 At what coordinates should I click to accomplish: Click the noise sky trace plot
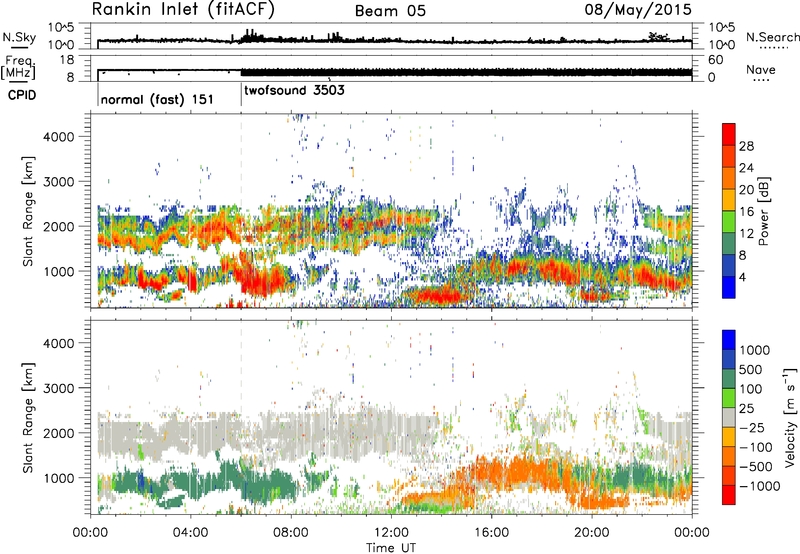pos(391,36)
